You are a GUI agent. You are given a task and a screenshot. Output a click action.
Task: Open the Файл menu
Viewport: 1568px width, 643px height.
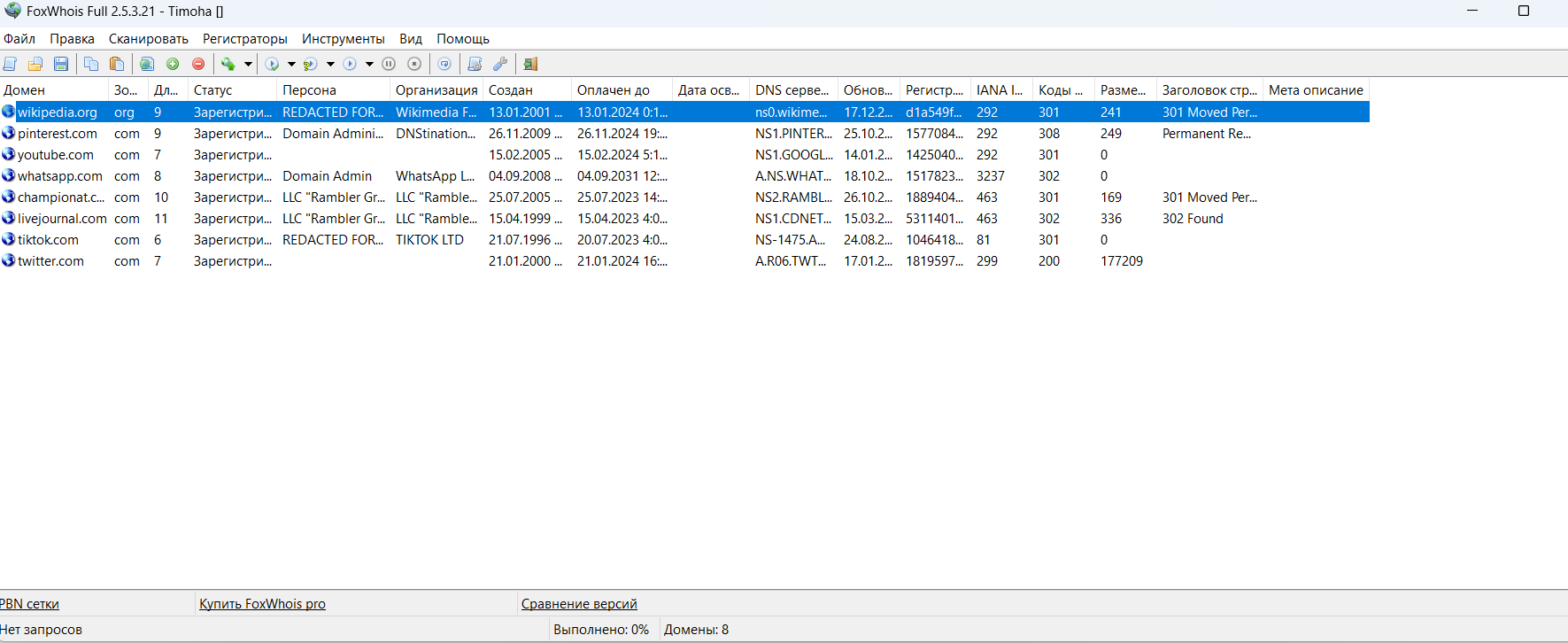[x=19, y=39]
